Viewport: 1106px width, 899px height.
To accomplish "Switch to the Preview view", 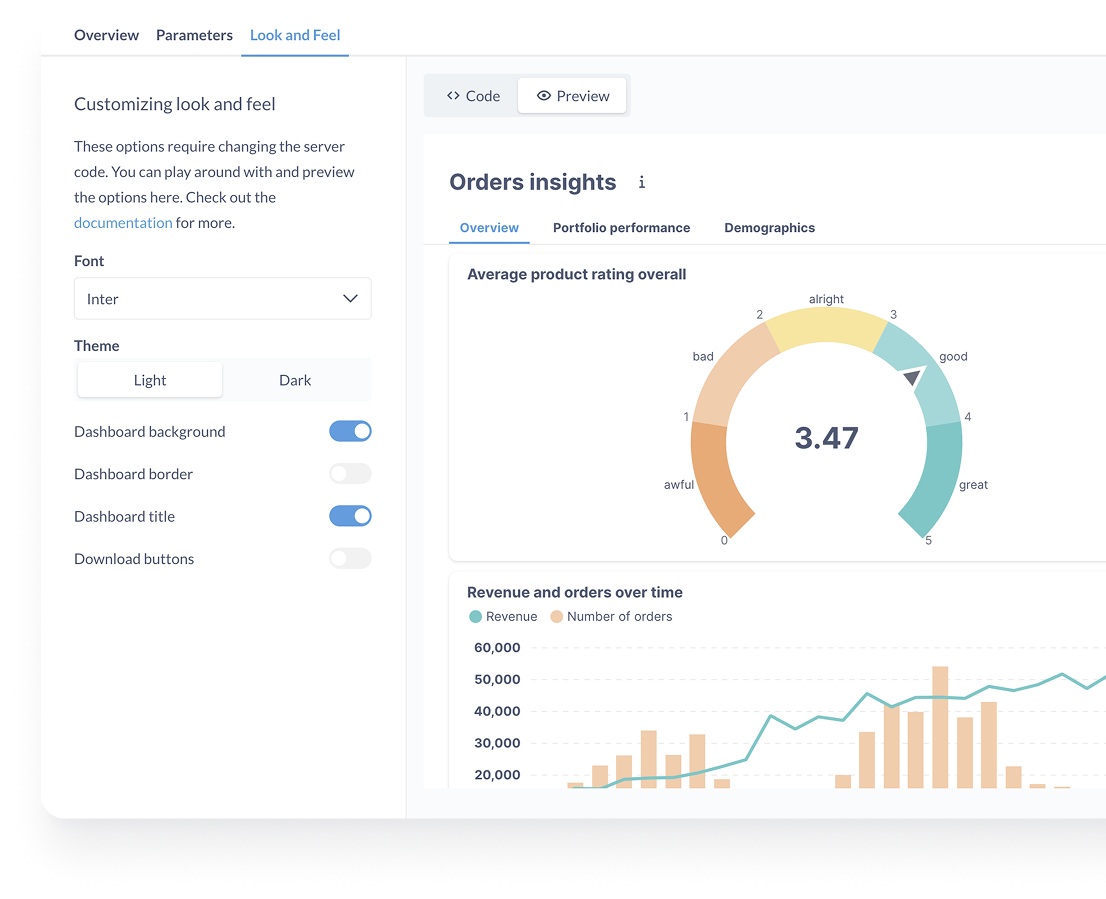I will tap(573, 96).
